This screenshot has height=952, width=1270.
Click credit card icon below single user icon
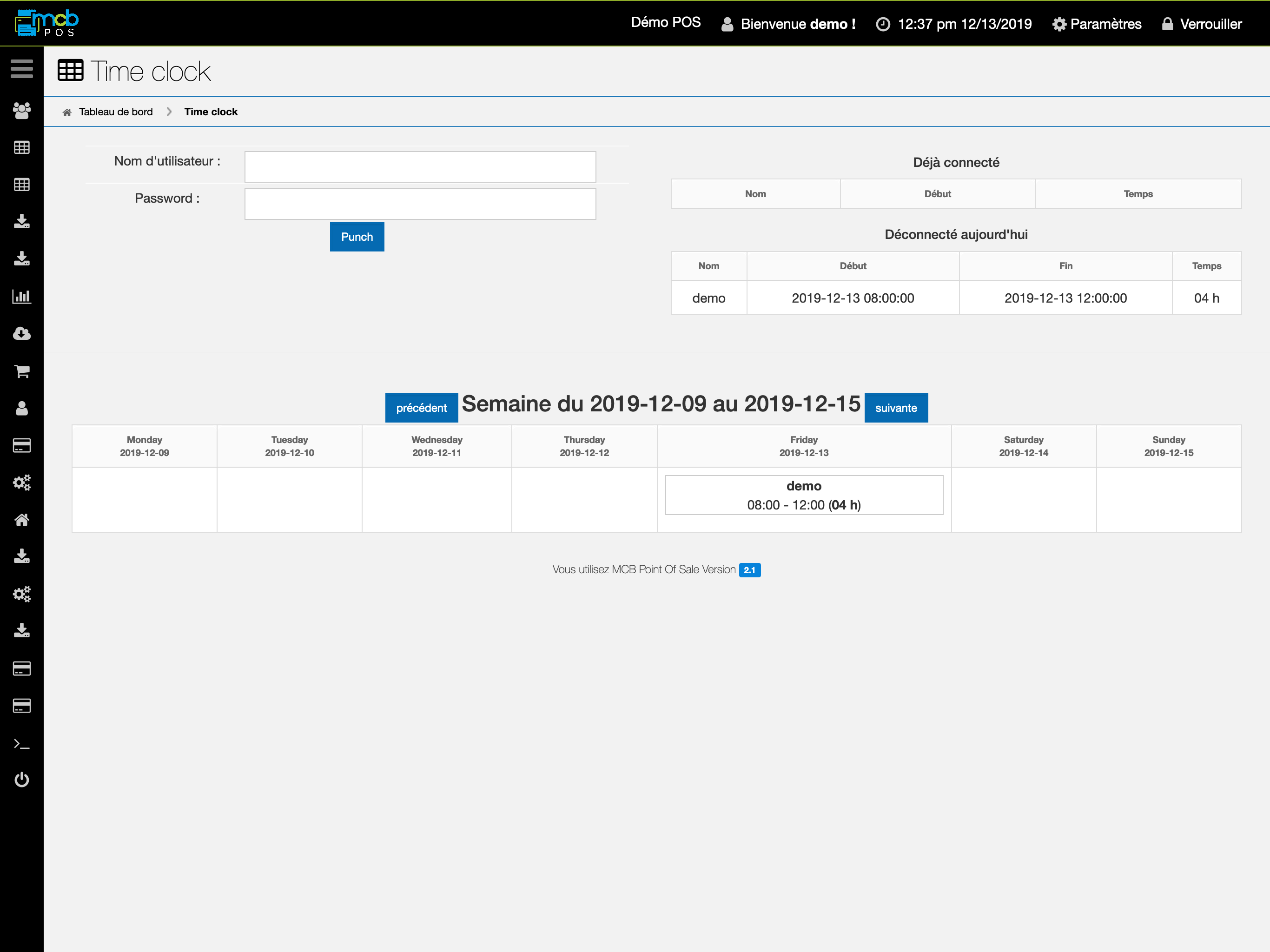pos(22,446)
